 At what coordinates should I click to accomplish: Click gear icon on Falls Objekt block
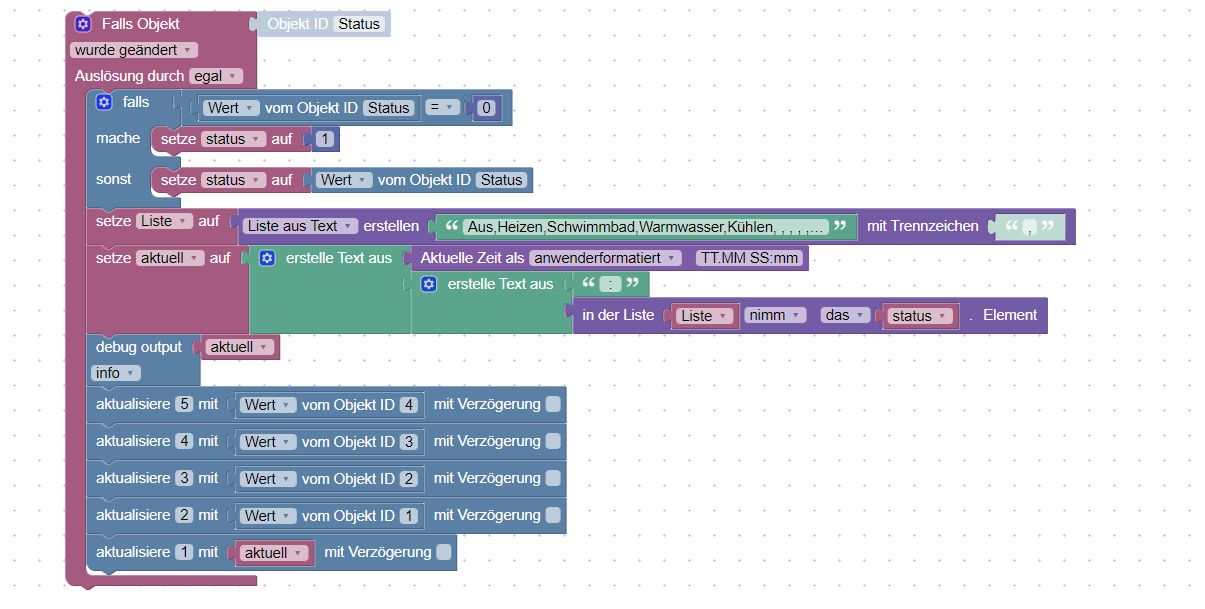(x=83, y=23)
